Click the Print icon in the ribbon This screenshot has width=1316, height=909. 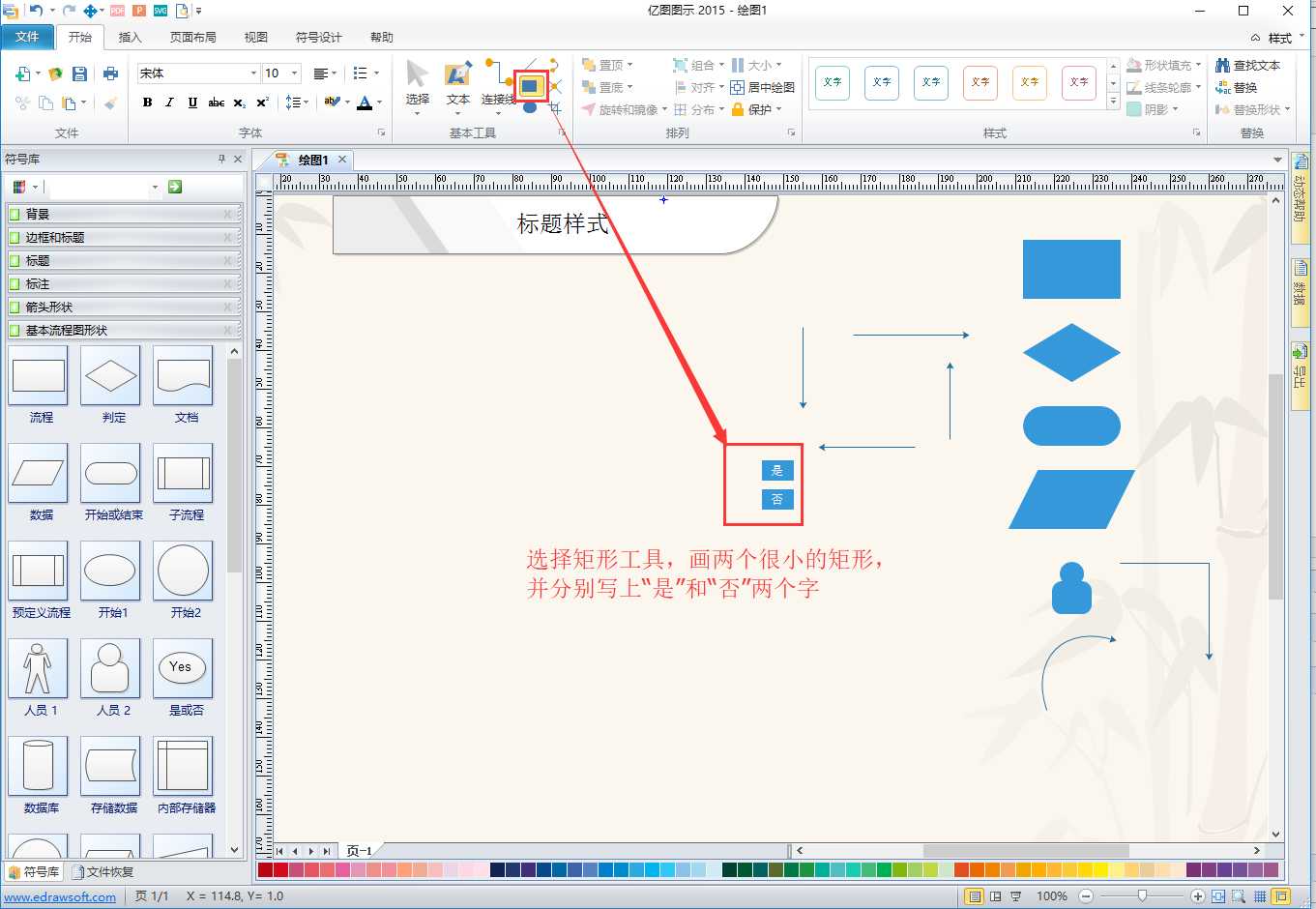110,73
